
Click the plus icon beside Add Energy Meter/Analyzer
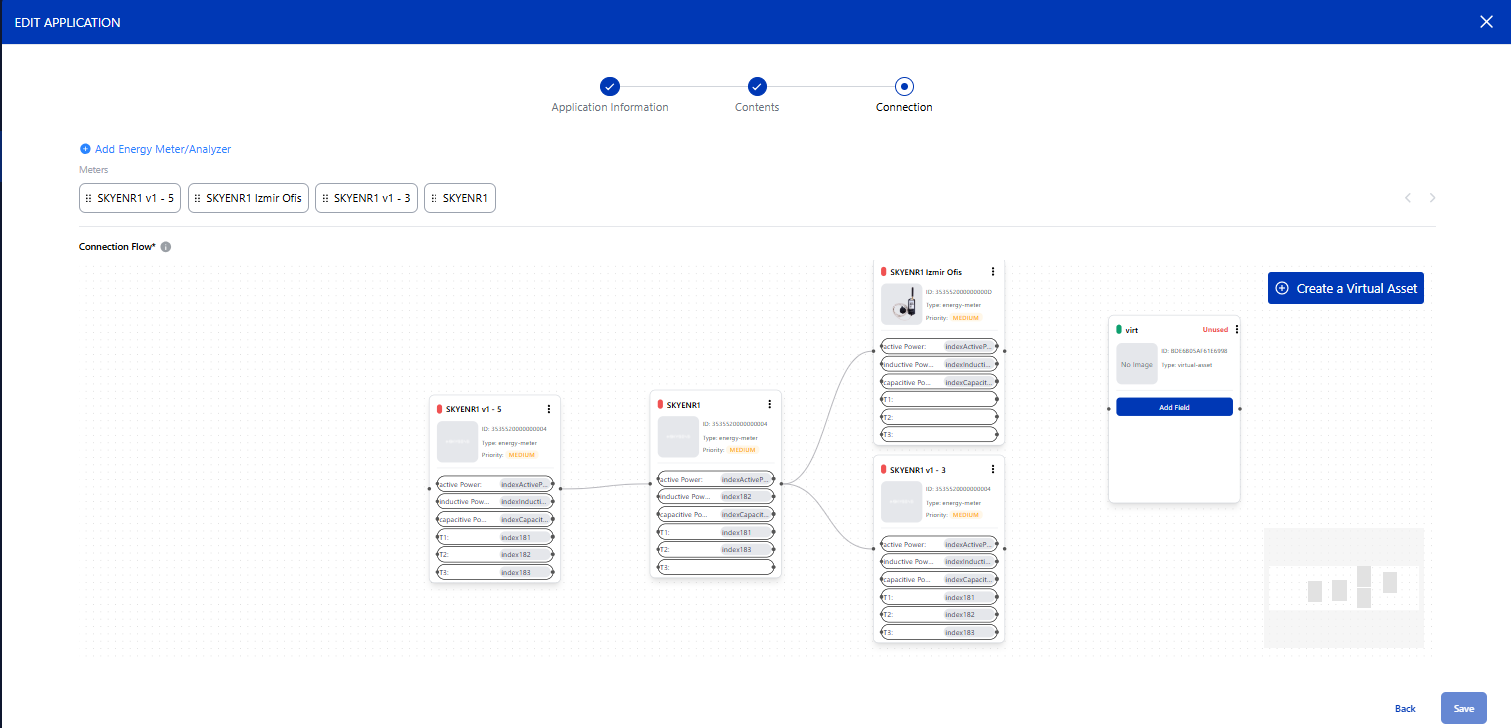pyautogui.click(x=85, y=149)
